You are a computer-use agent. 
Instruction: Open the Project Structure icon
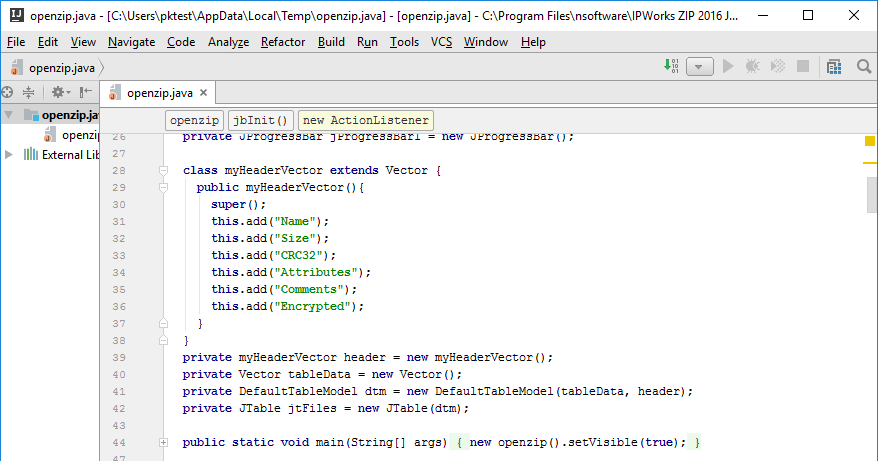[834, 67]
